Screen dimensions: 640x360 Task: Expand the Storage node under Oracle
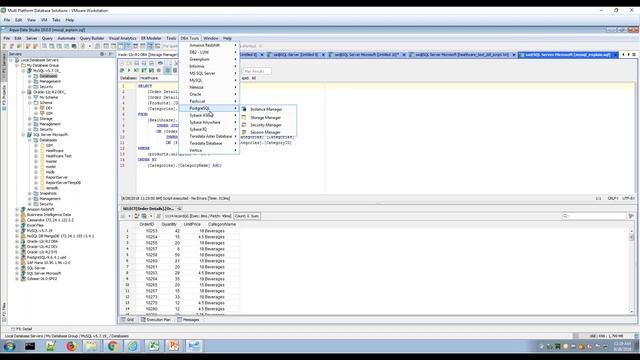click(x=30, y=119)
